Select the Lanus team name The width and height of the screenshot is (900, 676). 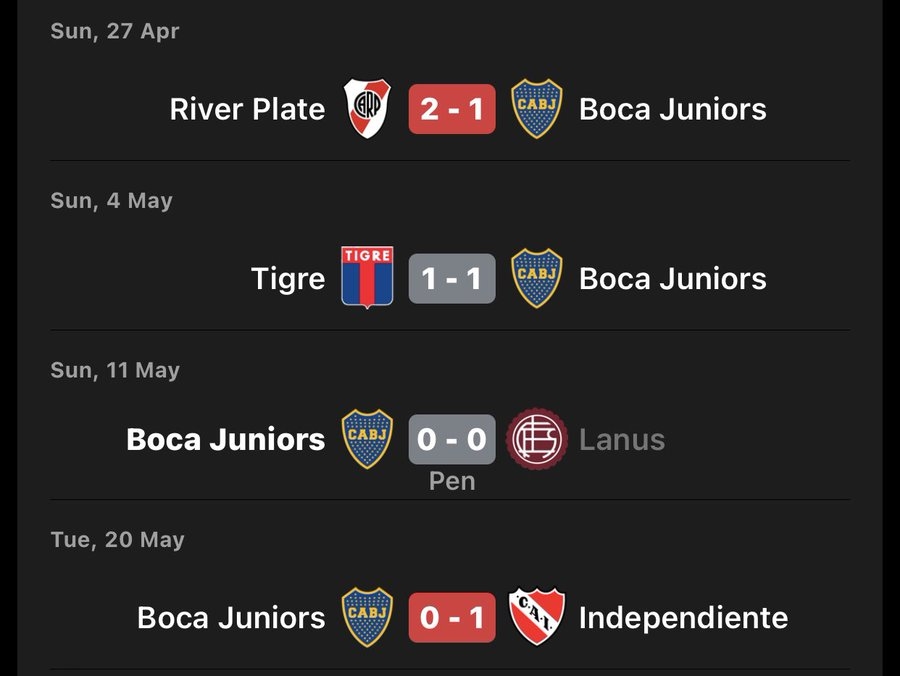click(622, 440)
